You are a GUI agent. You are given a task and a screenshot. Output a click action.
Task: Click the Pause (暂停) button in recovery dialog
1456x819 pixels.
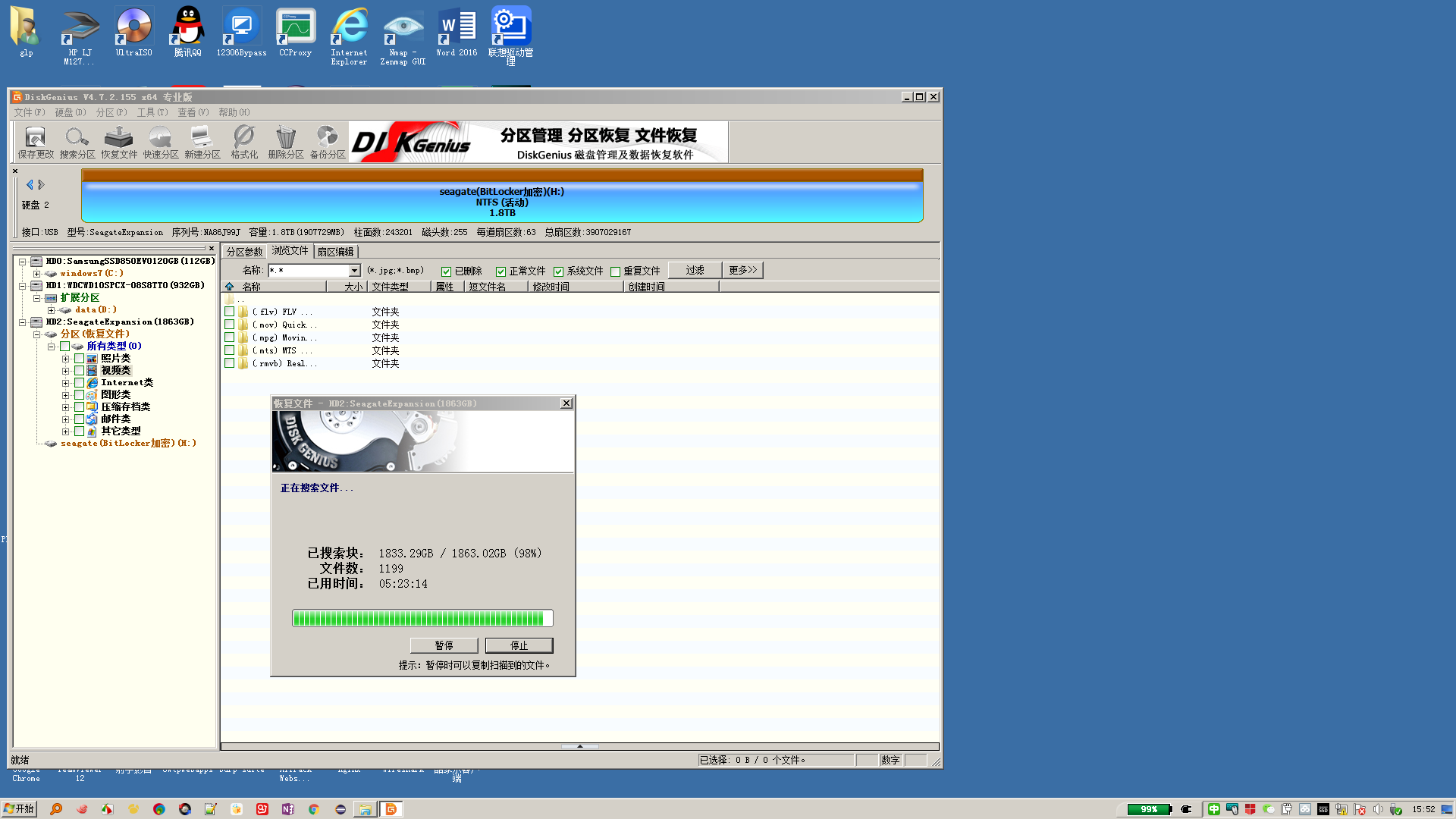[444, 645]
